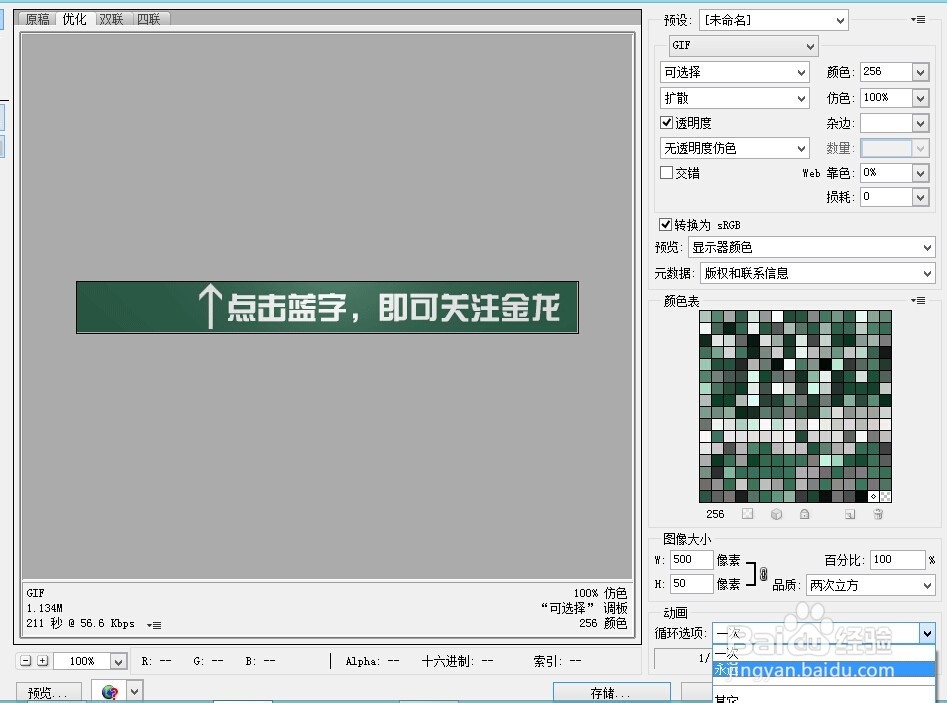Enable the 交错 interlaced checkbox

667,173
